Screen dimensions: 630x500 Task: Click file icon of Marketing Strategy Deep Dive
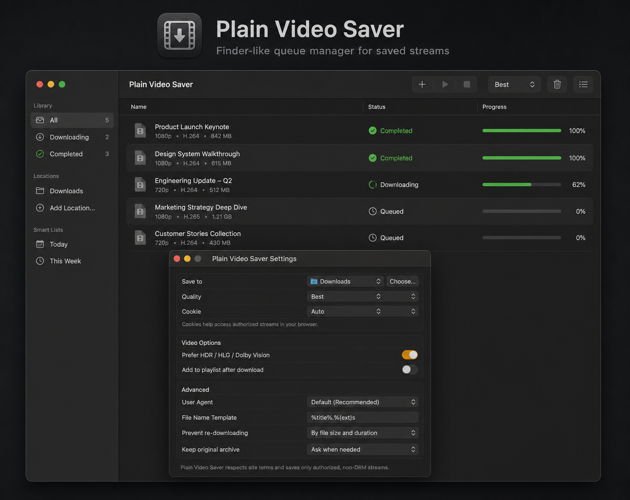[140, 211]
